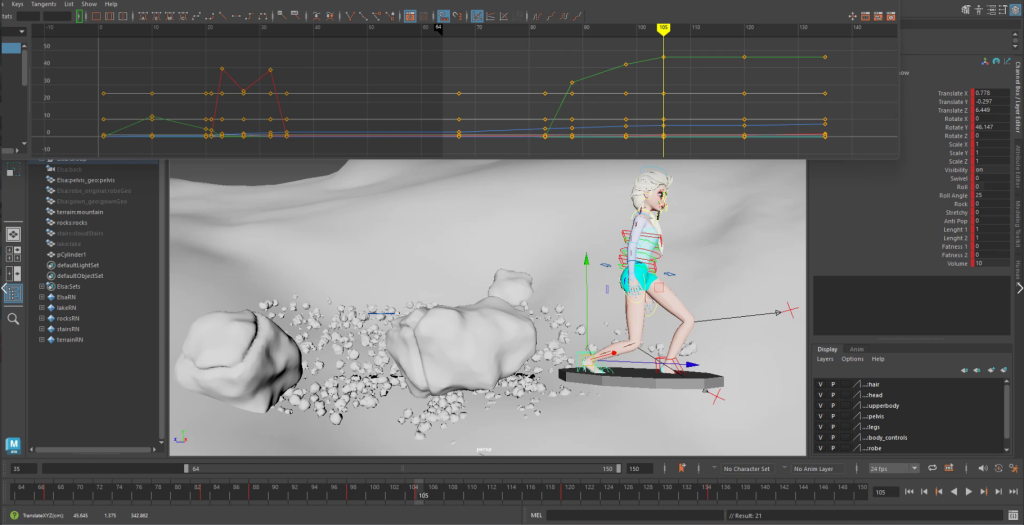Expand the terrainRN reference node
This screenshot has height=525, width=1024.
tap(42, 340)
